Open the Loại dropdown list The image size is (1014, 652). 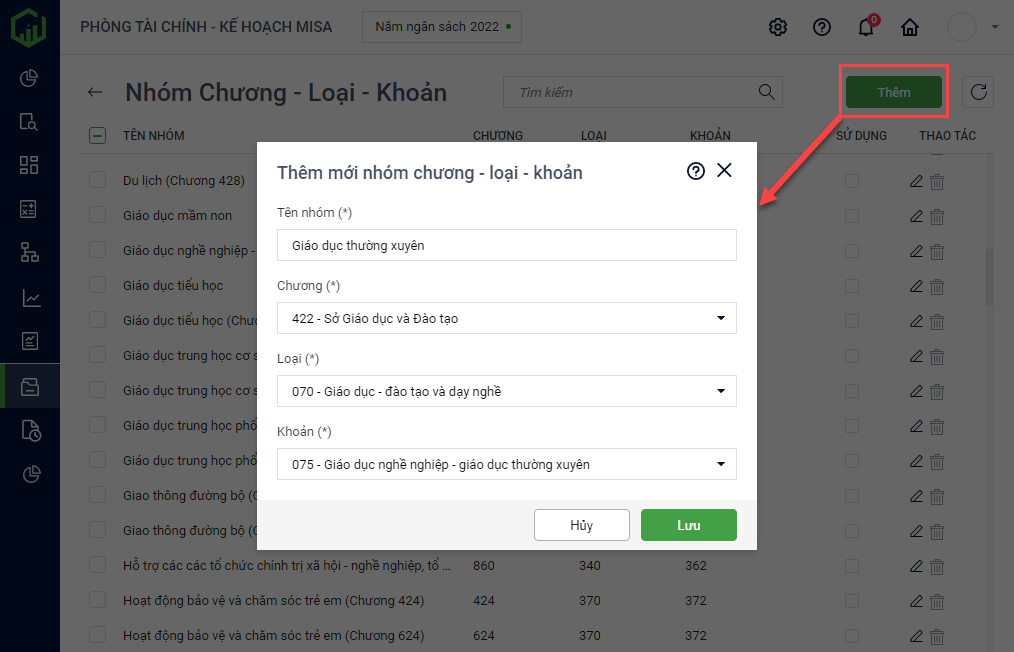point(720,391)
